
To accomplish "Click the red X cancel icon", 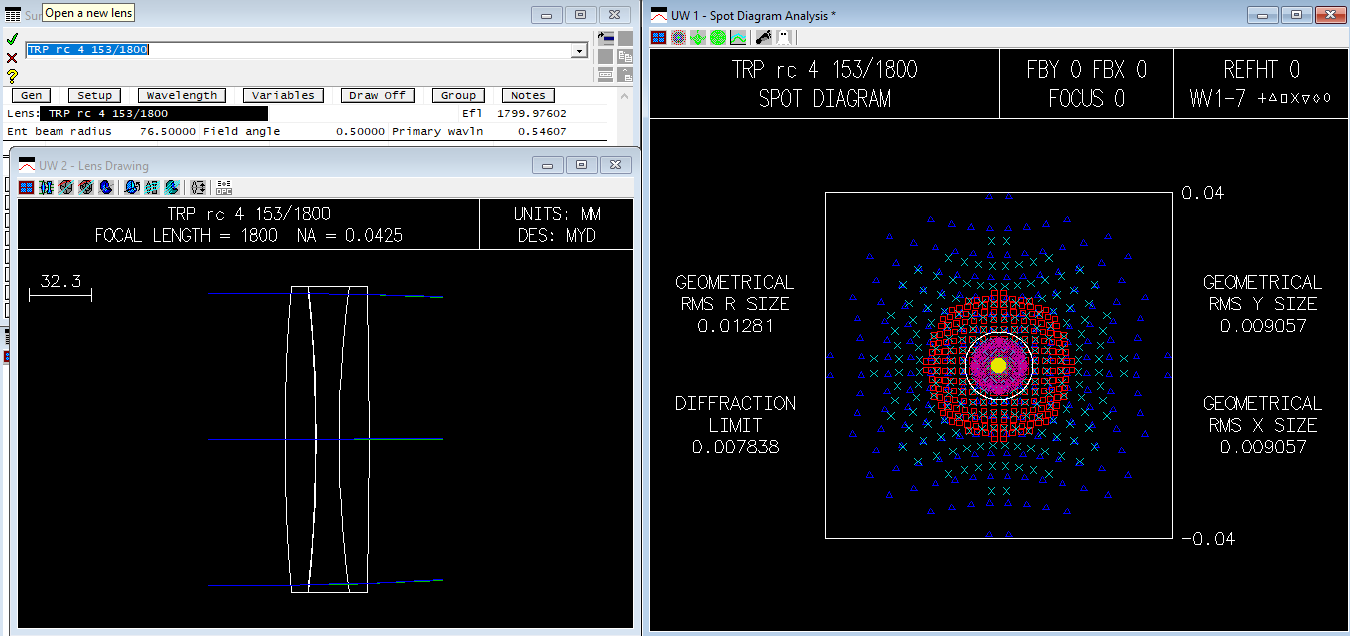I will pyautogui.click(x=12, y=57).
